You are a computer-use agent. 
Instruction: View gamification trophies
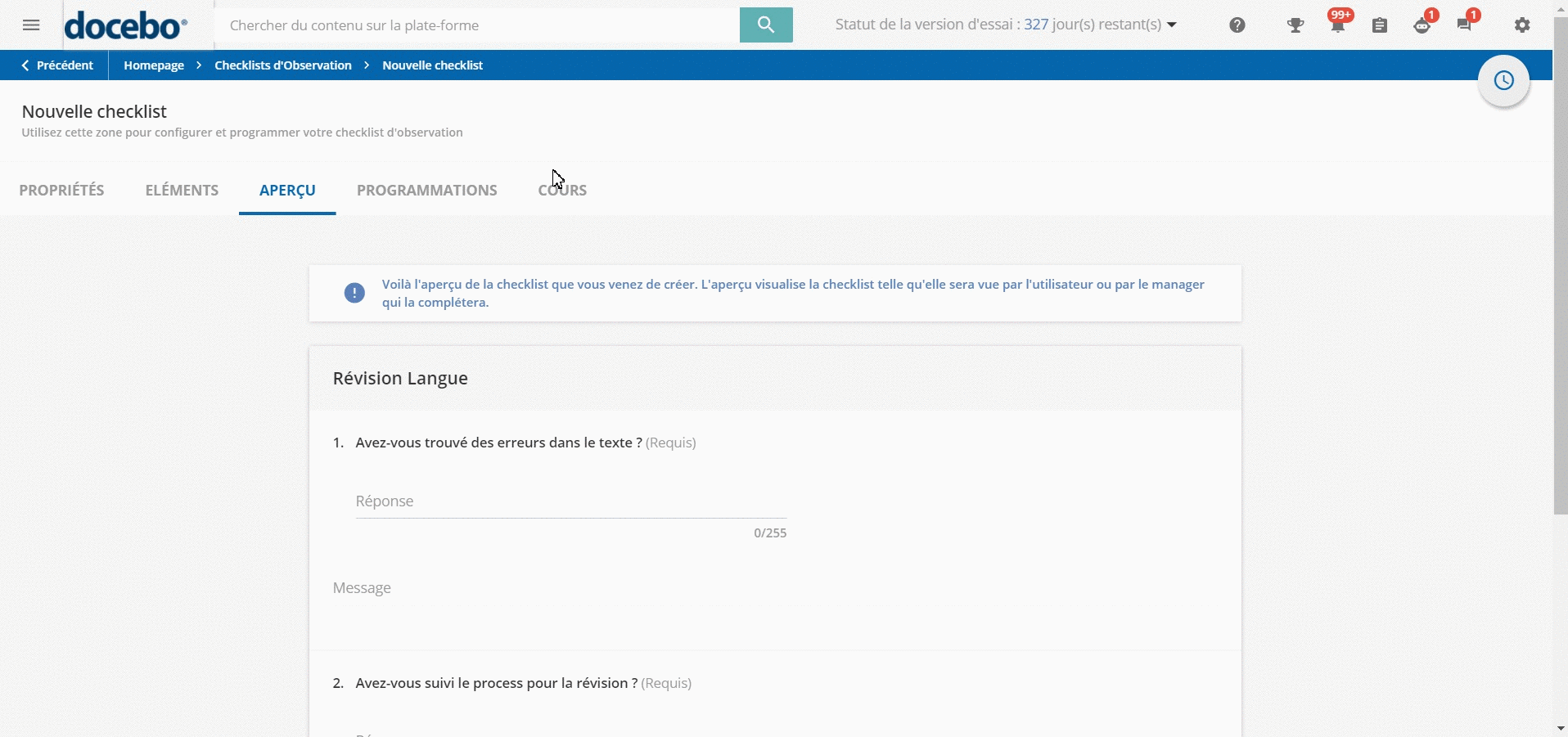coord(1295,25)
